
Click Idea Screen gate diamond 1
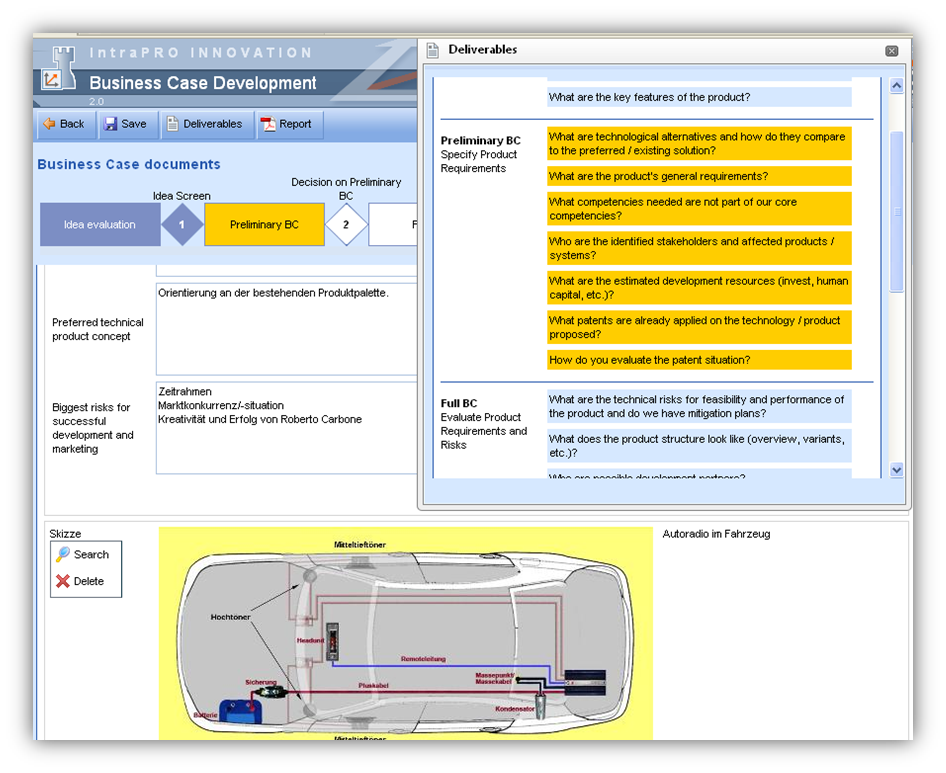pyautogui.click(x=182, y=224)
